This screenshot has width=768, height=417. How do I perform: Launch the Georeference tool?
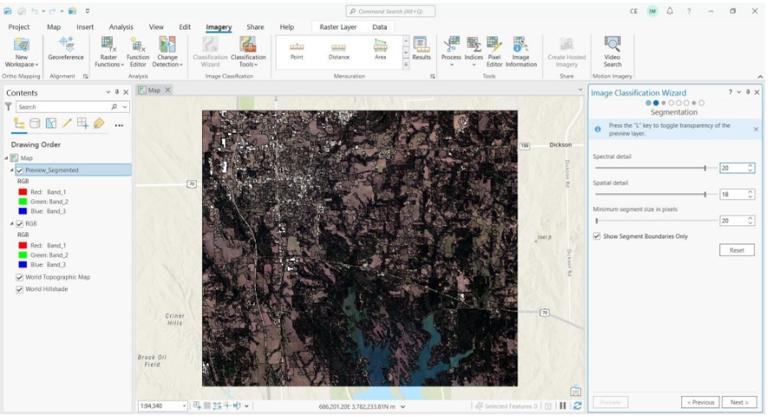(x=66, y=49)
